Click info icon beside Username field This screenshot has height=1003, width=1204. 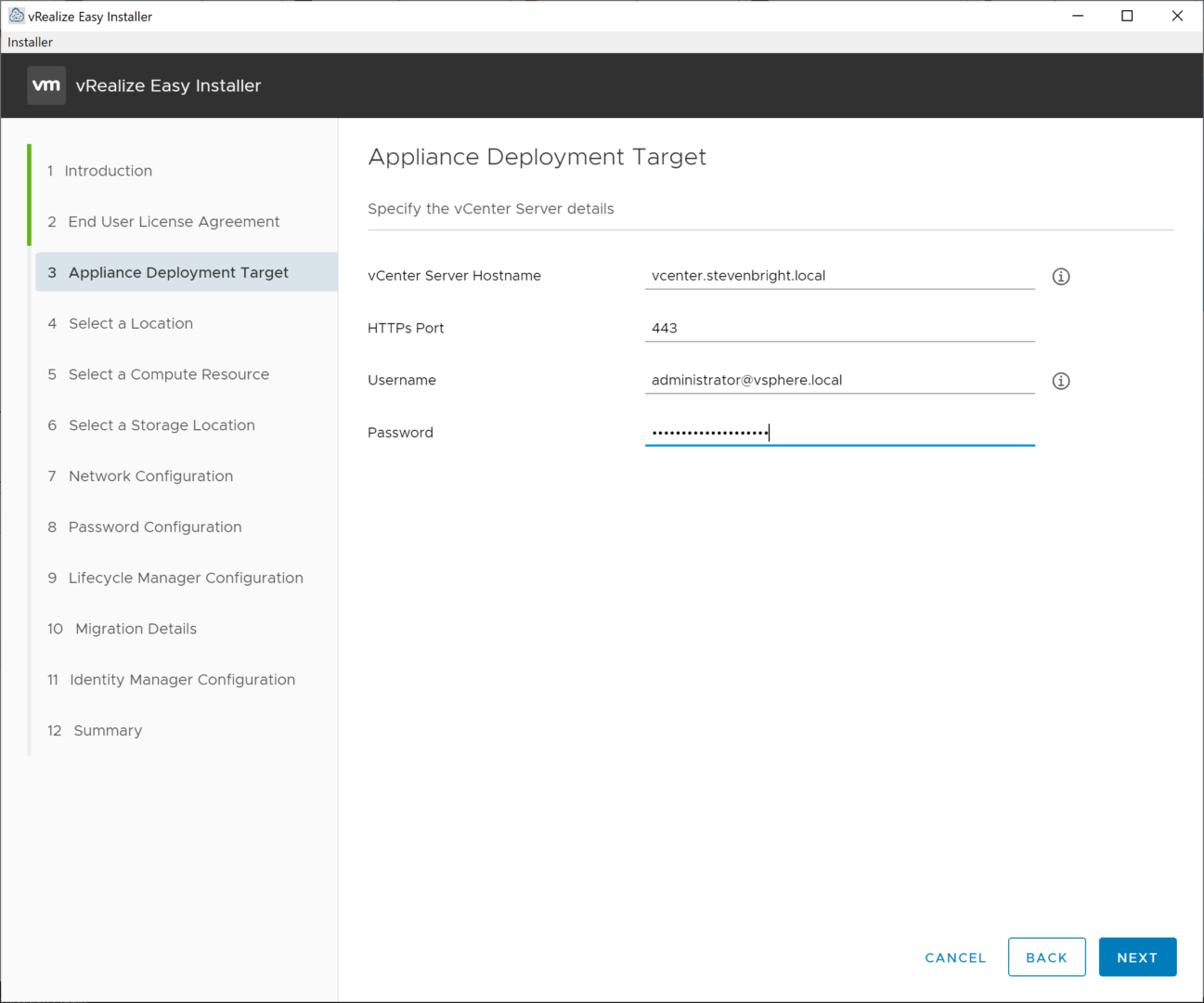pyautogui.click(x=1061, y=381)
